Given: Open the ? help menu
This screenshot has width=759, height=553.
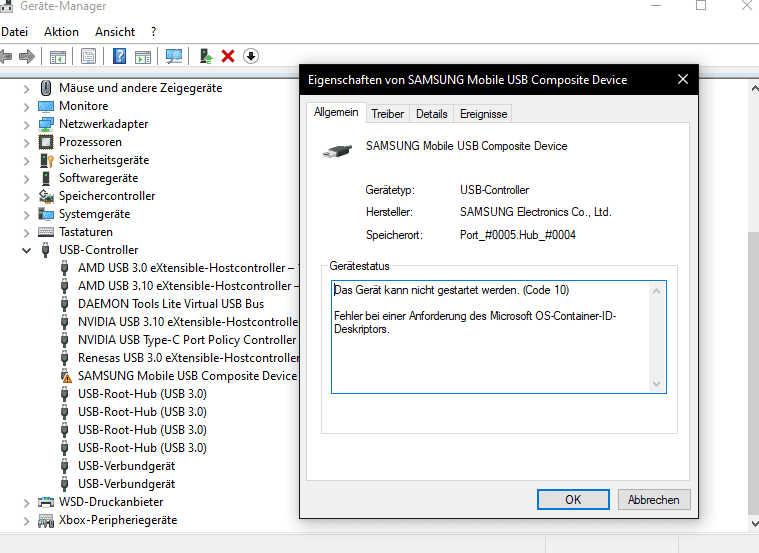Looking at the screenshot, I should coord(153,32).
